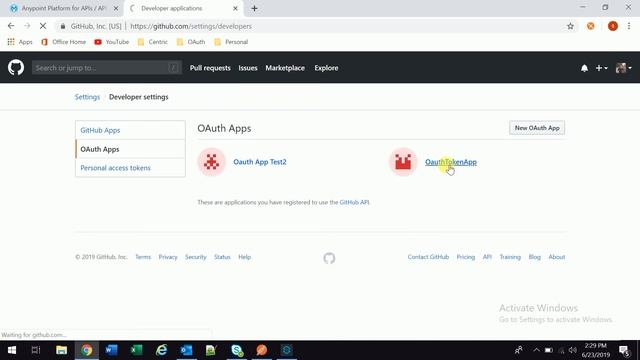Open the Office Home bookmark

(x=64, y=42)
